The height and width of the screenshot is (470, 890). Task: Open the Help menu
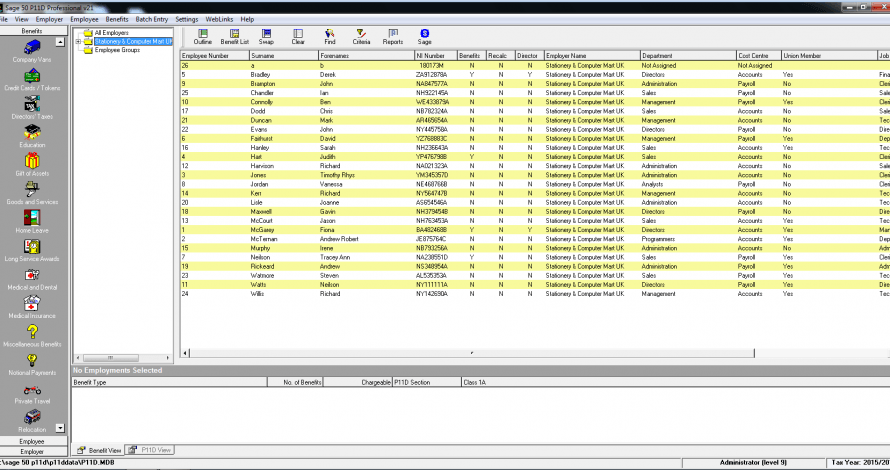pos(247,19)
